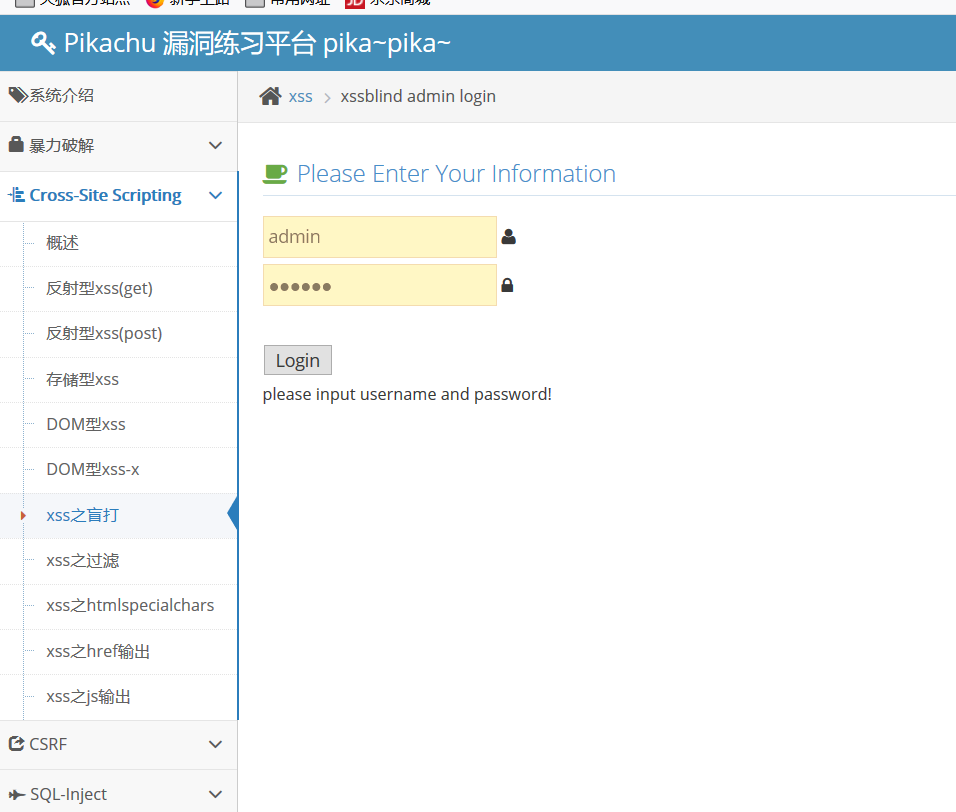The width and height of the screenshot is (956, 812).
Task: Expand the 暴力破解 menu chevron
Action: [215, 145]
